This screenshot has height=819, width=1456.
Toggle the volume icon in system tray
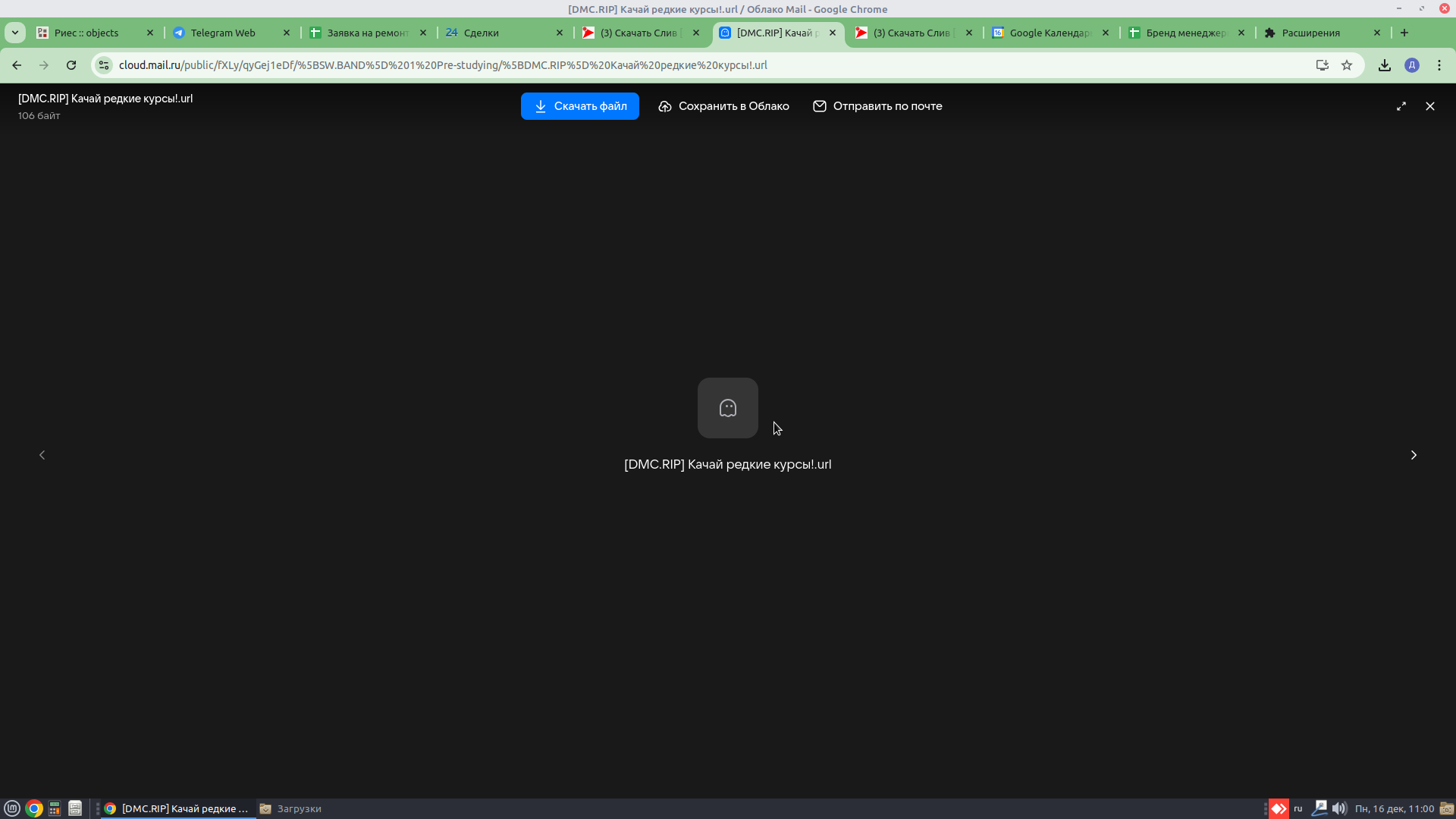1339,808
